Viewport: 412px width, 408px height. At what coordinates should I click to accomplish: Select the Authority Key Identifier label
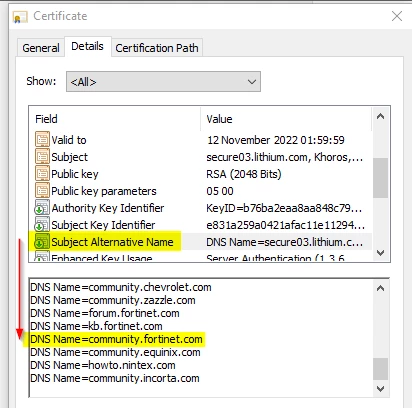[x=108, y=208]
